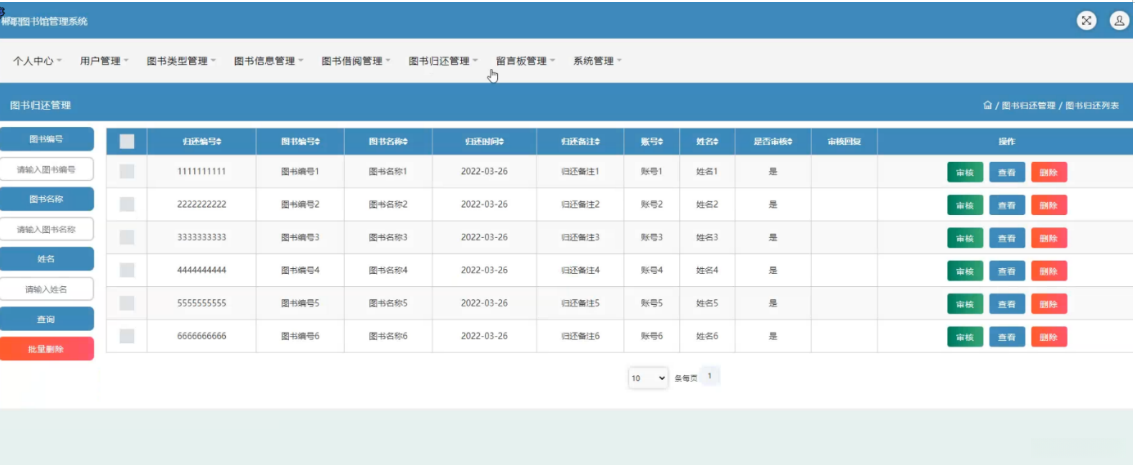Screen dimensions: 1135x465
Task: Click 审核 button for row 账号4
Action: pos(965,271)
